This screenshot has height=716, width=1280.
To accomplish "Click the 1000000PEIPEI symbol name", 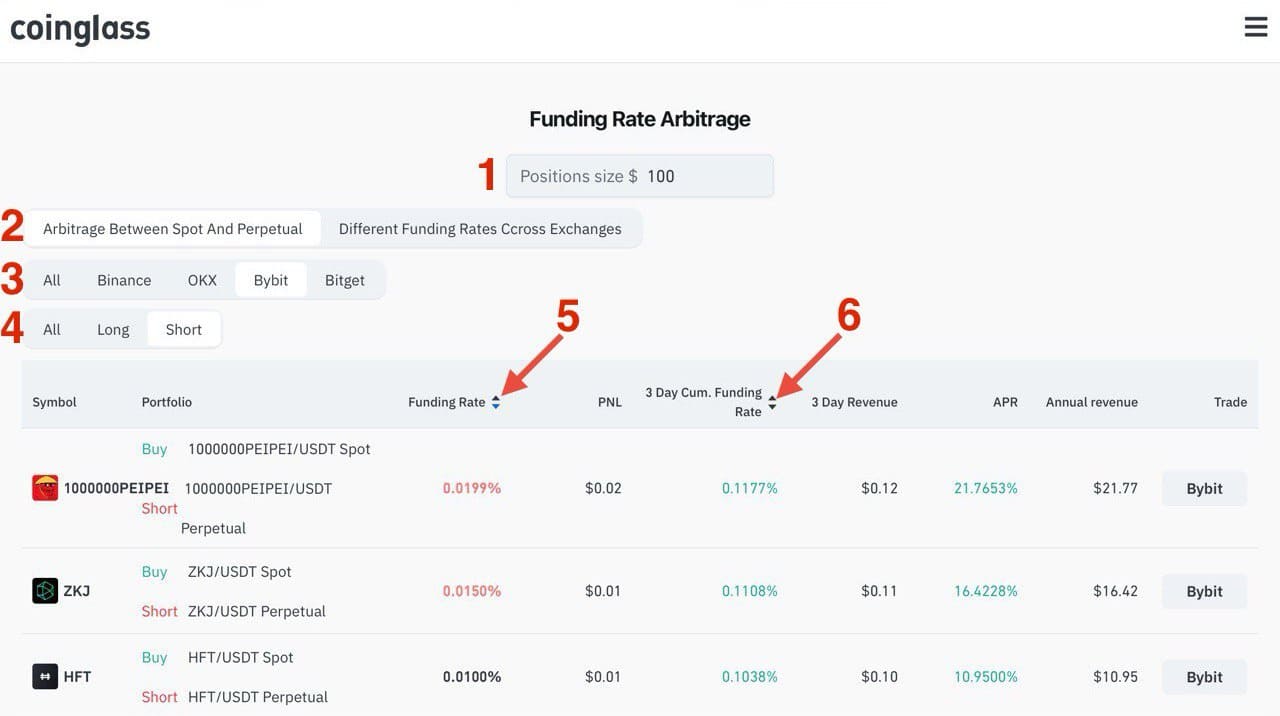I will point(116,488).
